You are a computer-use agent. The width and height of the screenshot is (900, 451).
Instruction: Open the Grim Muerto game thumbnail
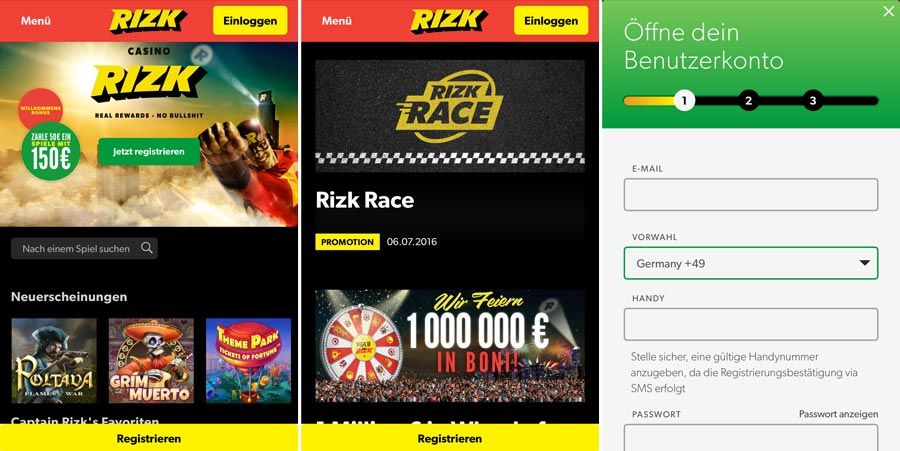151,360
